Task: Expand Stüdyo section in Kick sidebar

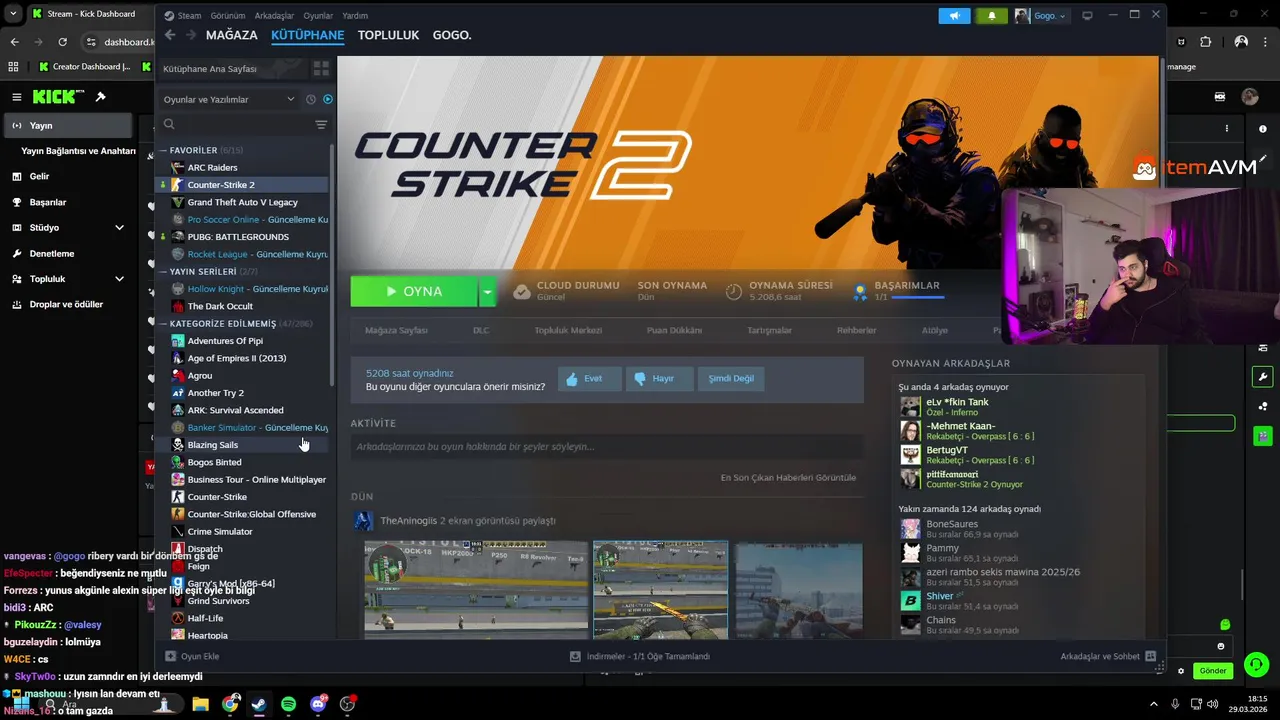Action: pos(119,228)
